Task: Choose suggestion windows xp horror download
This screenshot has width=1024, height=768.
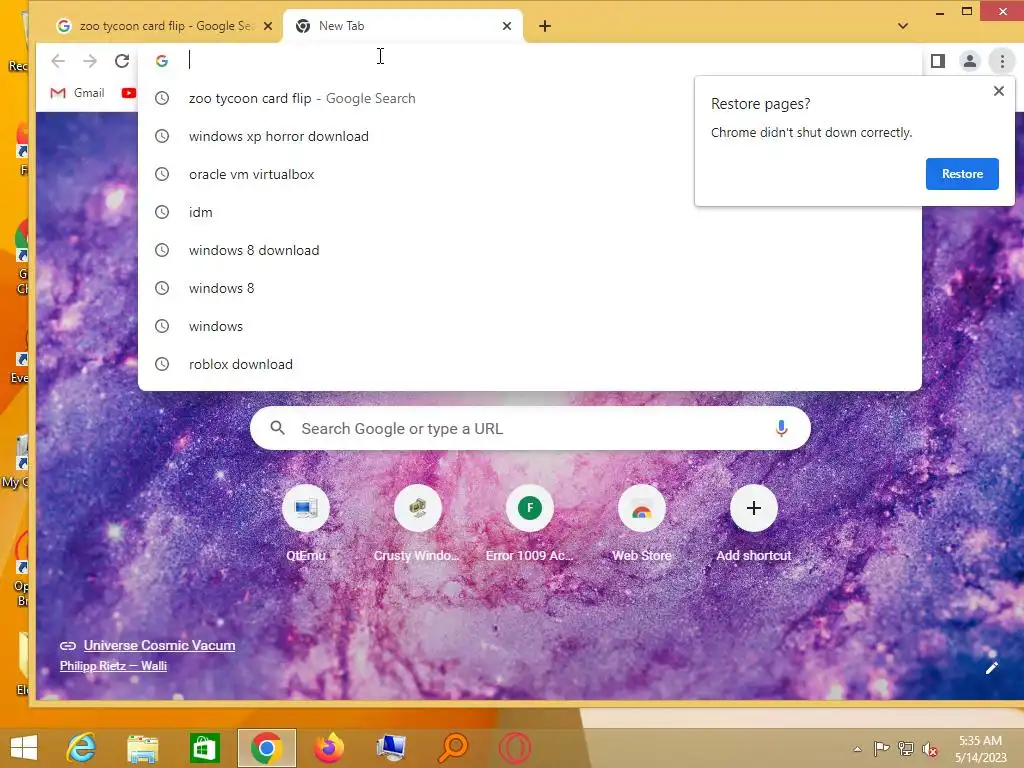Action: coord(530,136)
